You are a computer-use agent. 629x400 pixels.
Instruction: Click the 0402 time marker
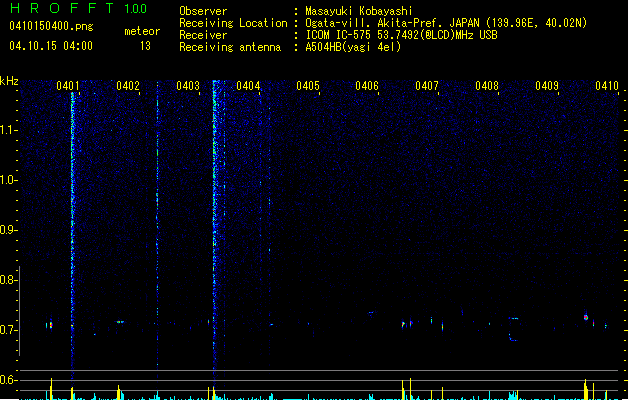(128, 86)
